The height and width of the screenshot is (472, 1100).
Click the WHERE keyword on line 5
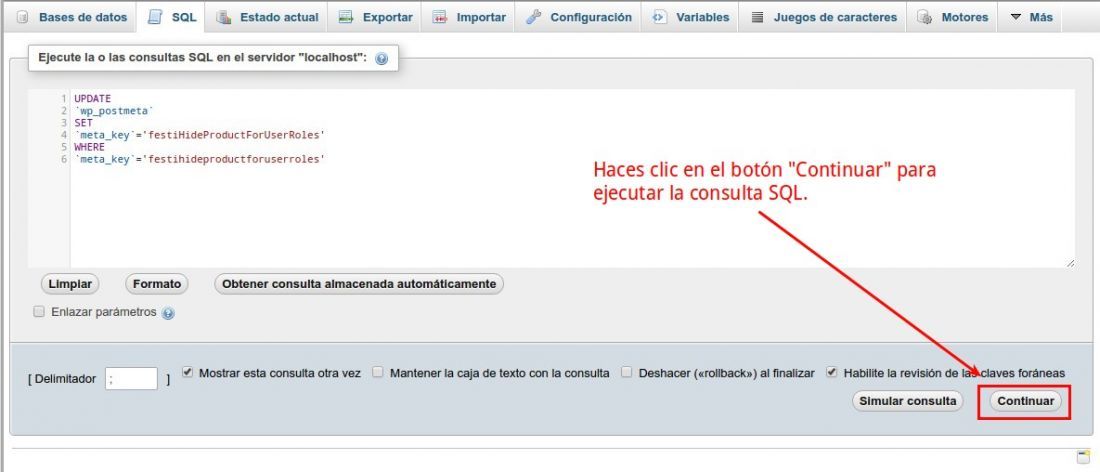tap(90, 147)
